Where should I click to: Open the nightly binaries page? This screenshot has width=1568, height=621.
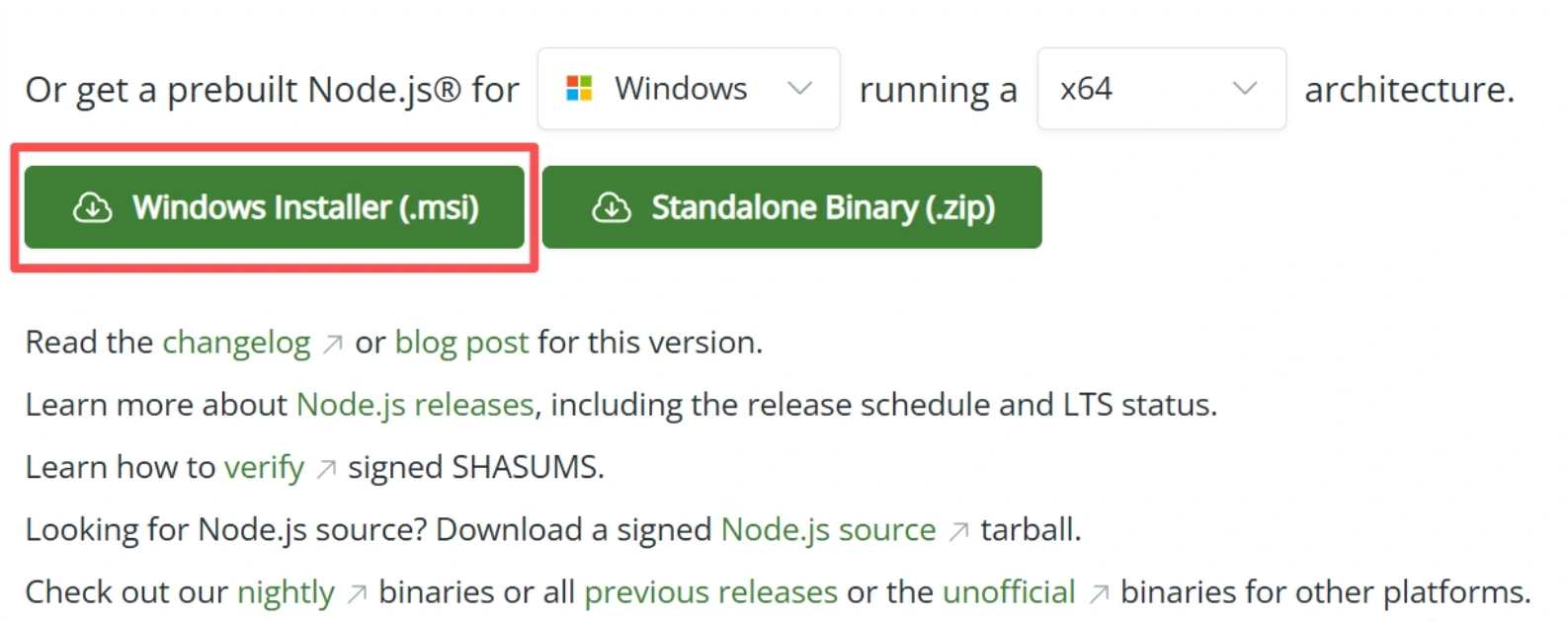tap(285, 592)
